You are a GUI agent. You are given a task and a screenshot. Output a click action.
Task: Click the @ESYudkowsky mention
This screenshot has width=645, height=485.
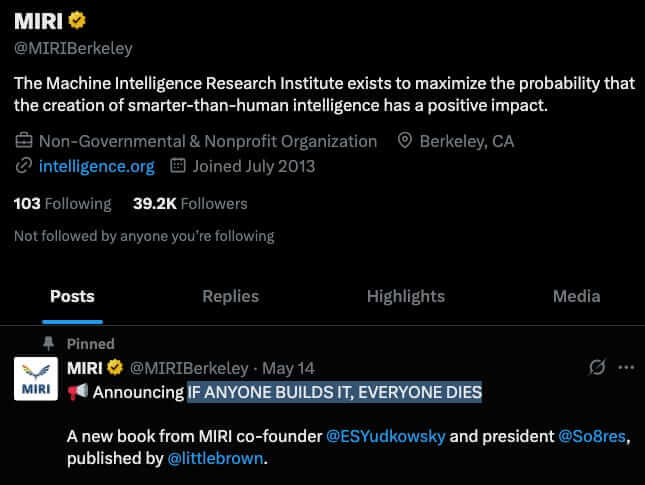click(x=385, y=436)
